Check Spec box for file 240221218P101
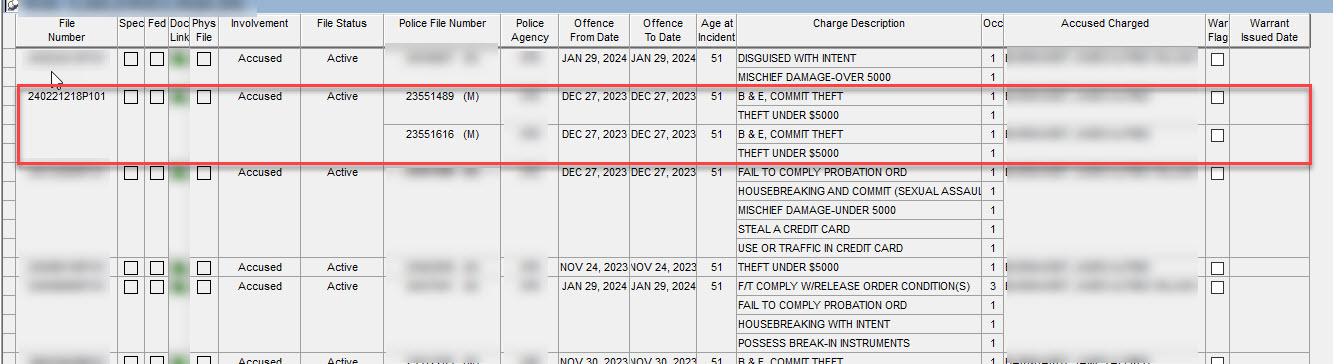 click(x=131, y=98)
